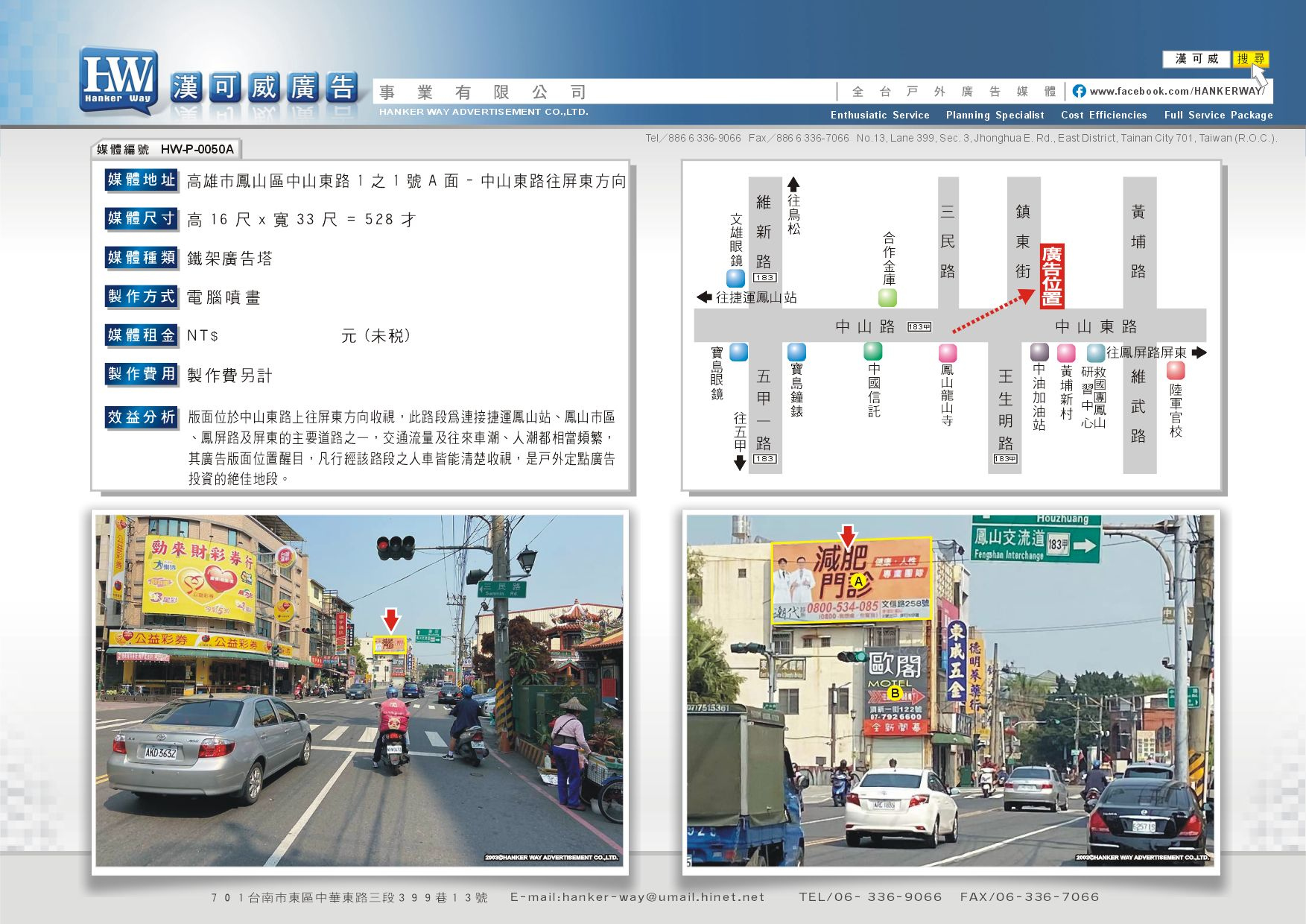Click the 往捷運鳳山站 left arrow
Viewport: 1306px width, 924px height.
point(703,297)
